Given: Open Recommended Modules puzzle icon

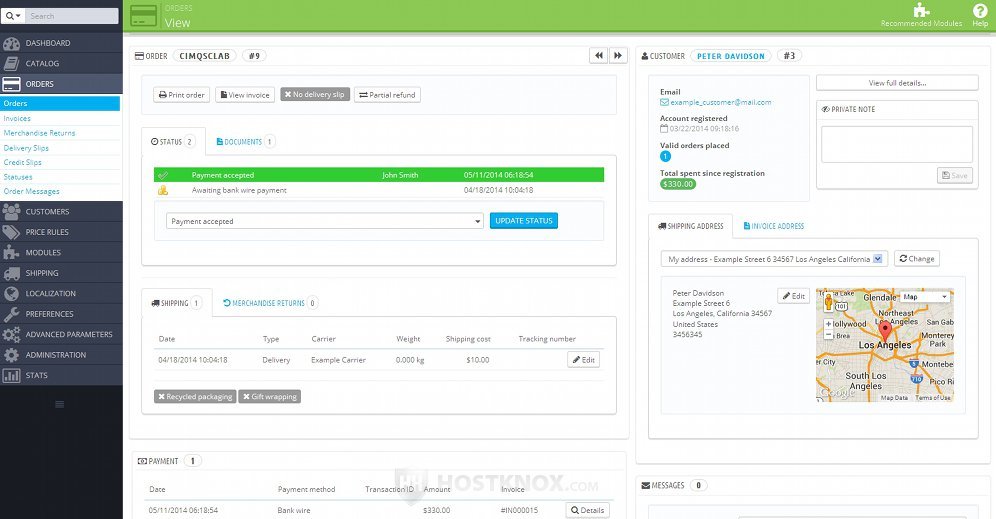Looking at the screenshot, I should pos(921,10).
